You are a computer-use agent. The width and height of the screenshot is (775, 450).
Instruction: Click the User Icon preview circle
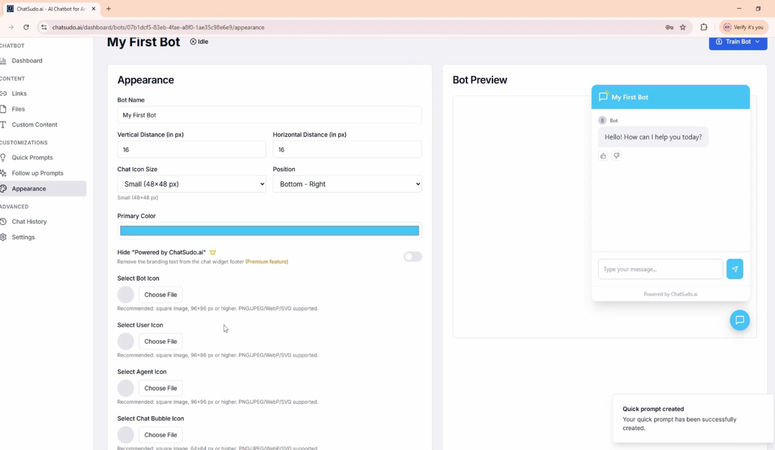126,342
